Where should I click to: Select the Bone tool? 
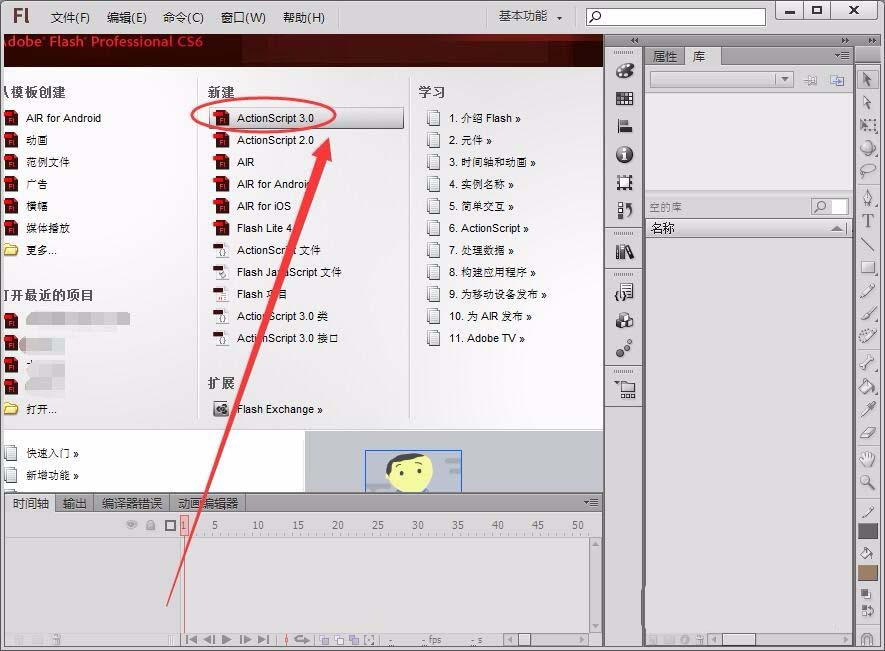click(x=868, y=362)
